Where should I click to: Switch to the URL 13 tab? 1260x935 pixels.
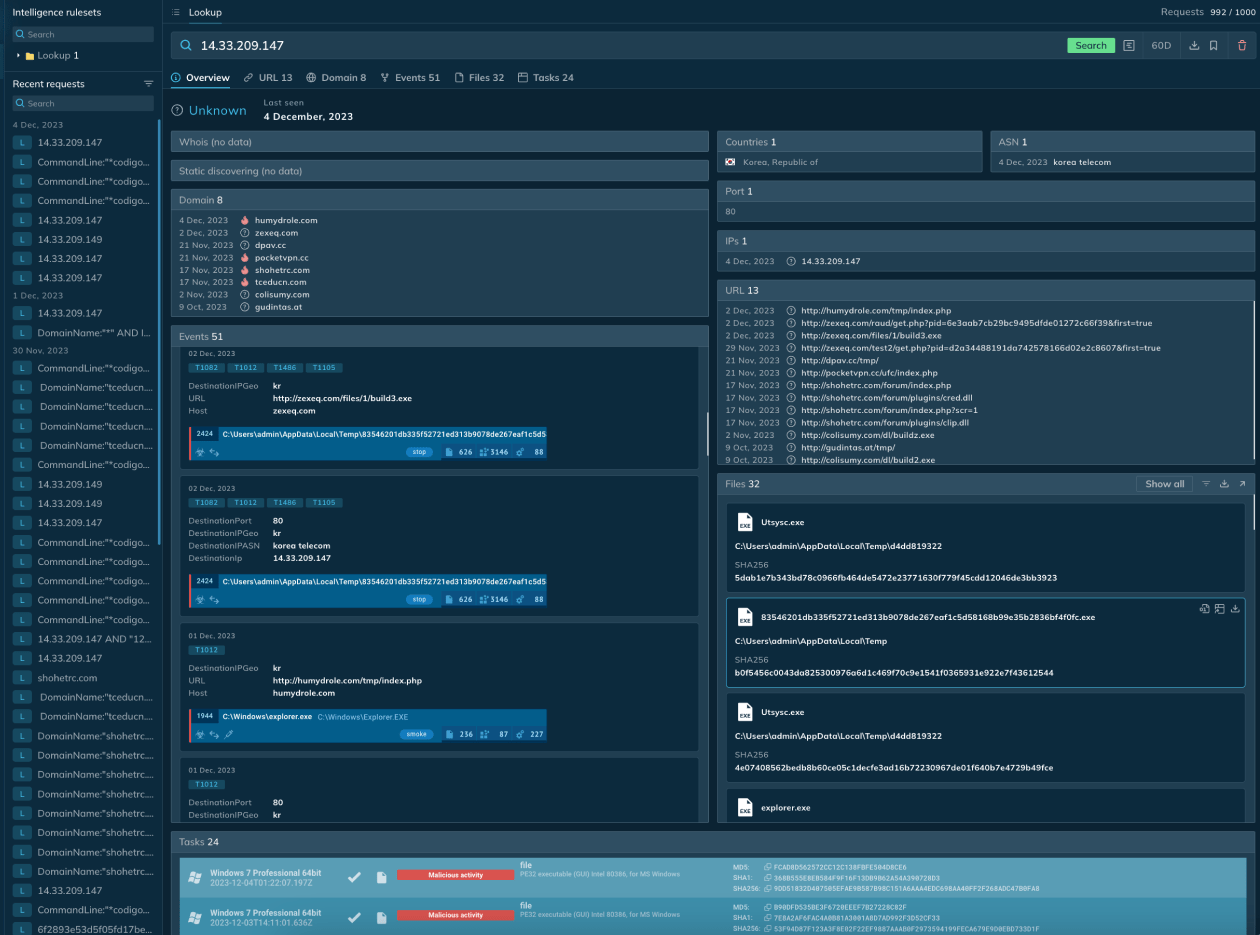(x=268, y=78)
